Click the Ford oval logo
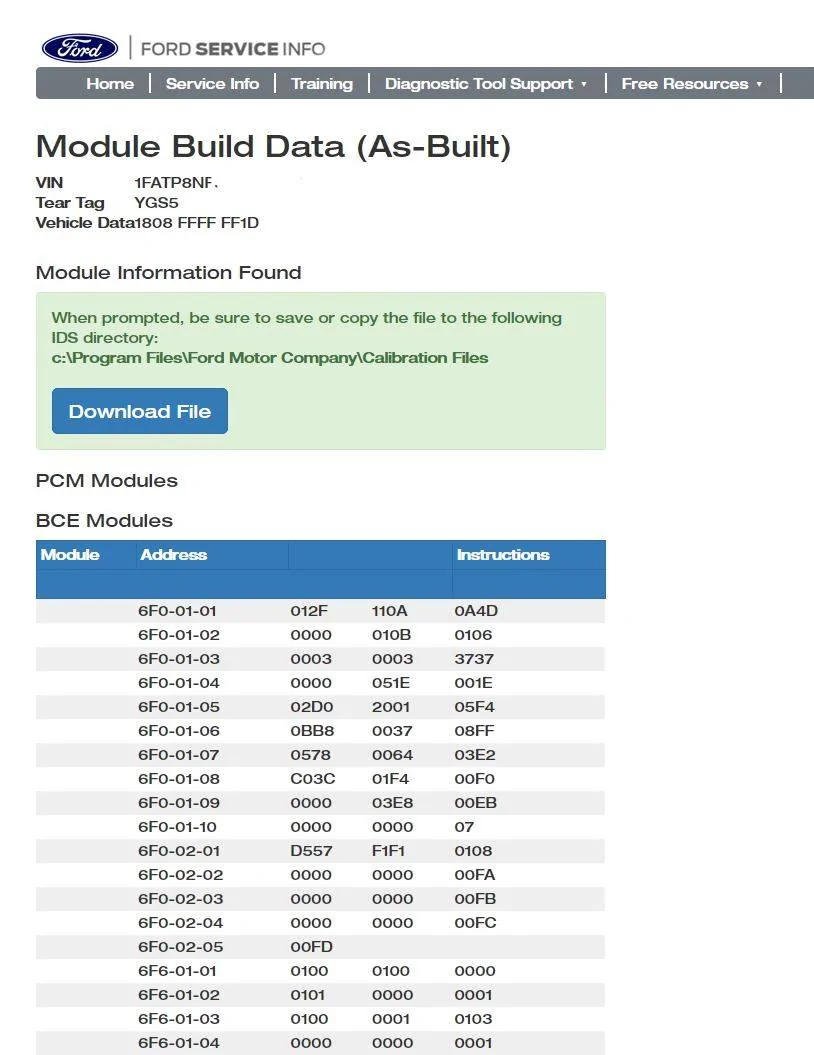 (x=80, y=48)
